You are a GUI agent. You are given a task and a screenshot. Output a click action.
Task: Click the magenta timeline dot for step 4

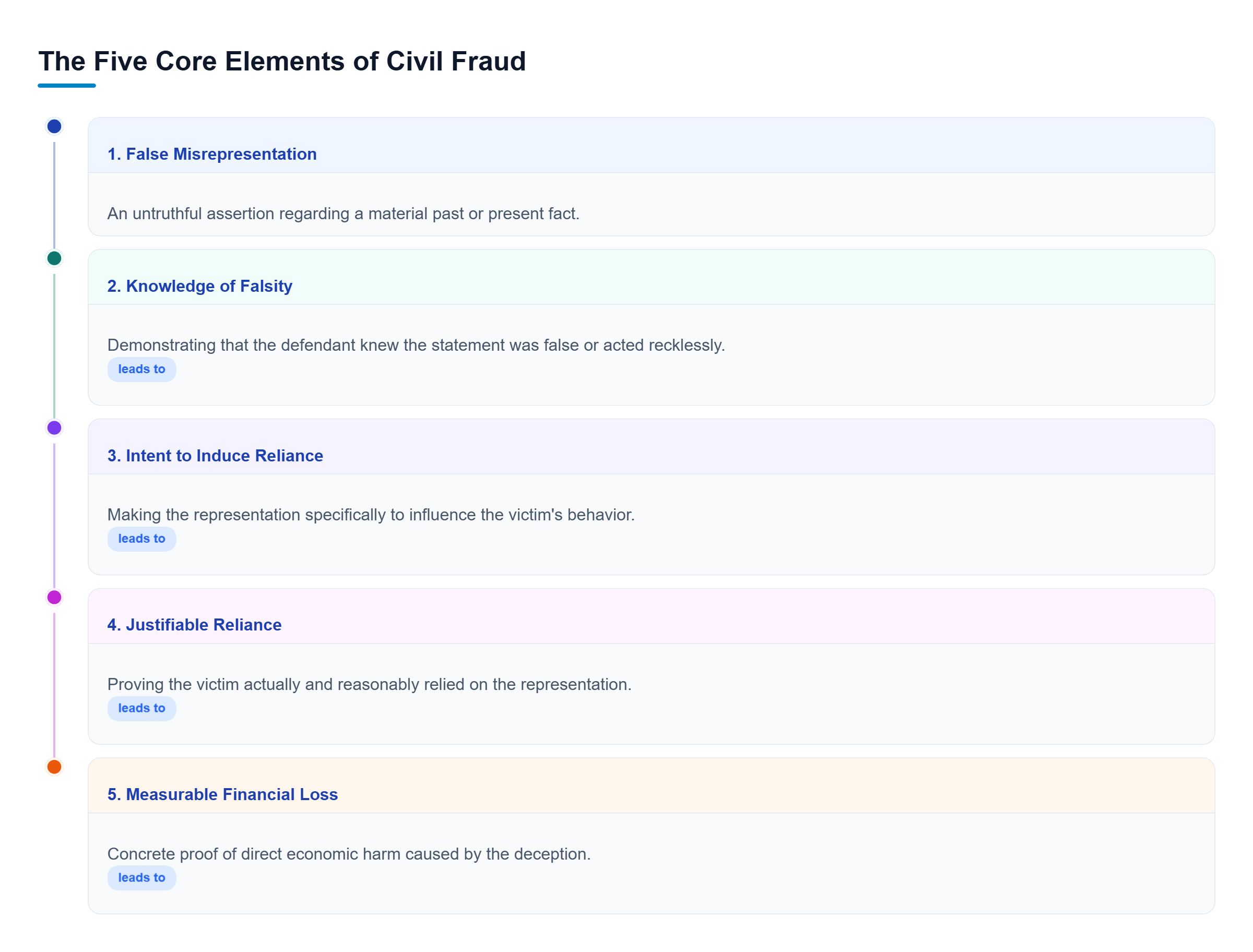tap(54, 597)
